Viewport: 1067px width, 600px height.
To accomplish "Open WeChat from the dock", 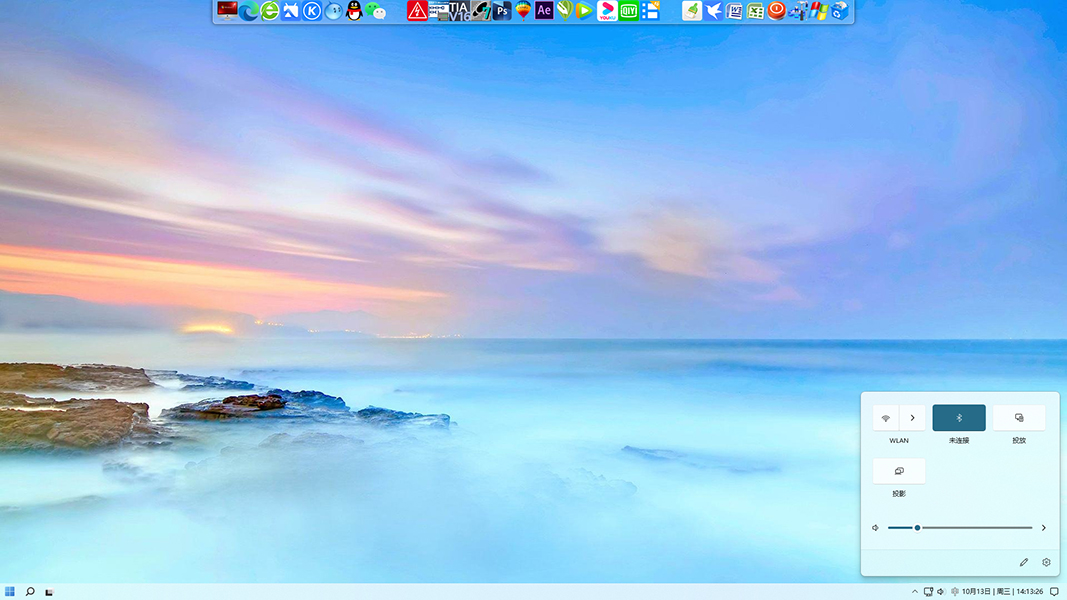I will (x=375, y=11).
